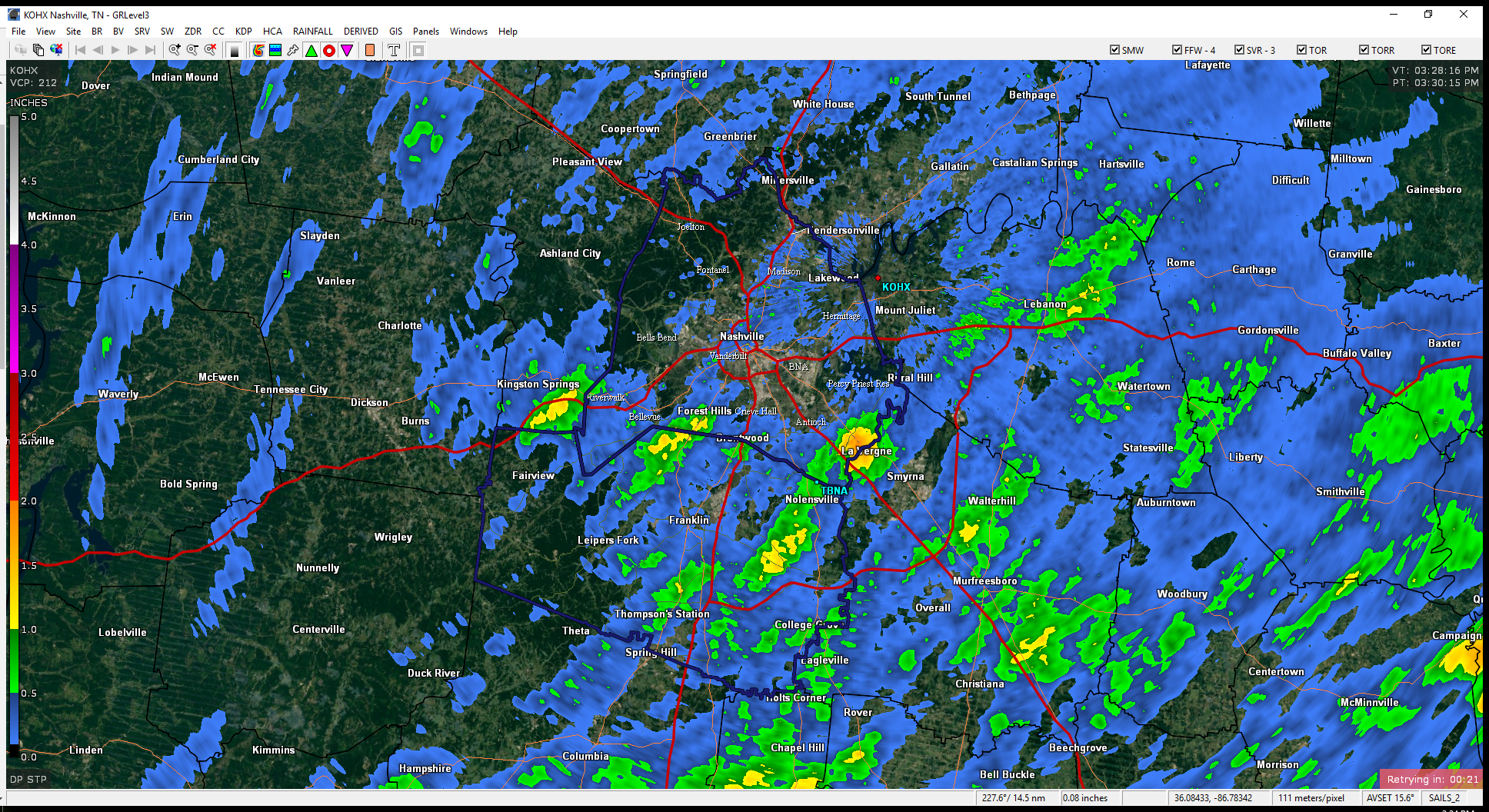Toggle magenta inverted triangle TVS icons
The width and height of the screenshot is (1489, 812).
pyautogui.click(x=347, y=50)
